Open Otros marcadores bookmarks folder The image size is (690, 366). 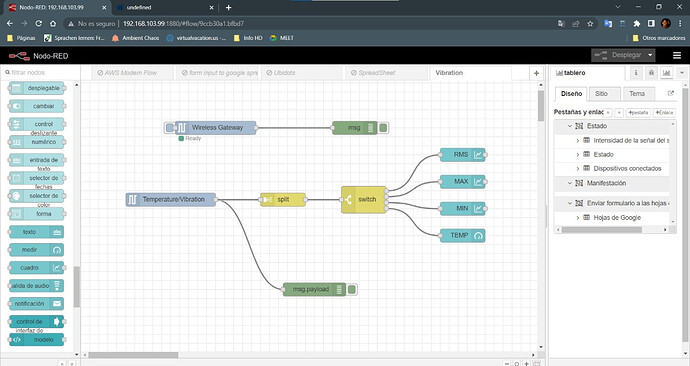pyautogui.click(x=659, y=38)
